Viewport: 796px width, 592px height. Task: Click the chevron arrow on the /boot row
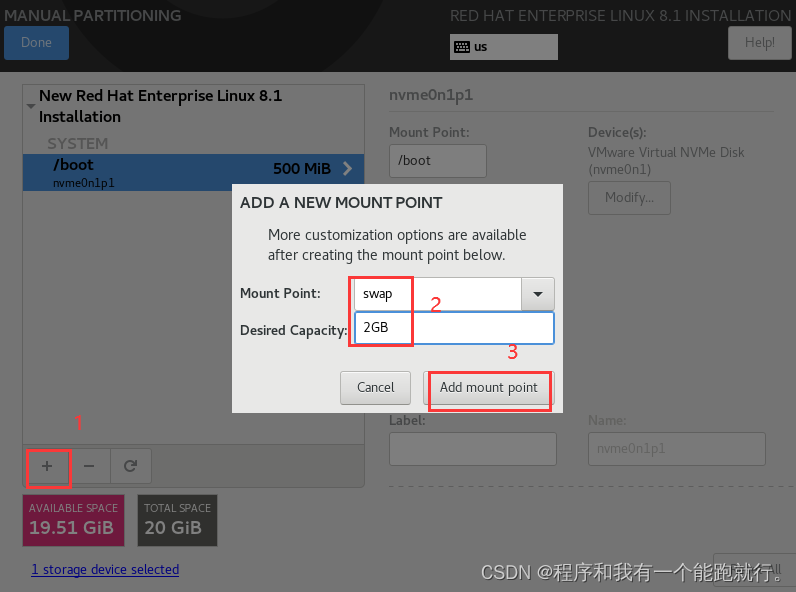pyautogui.click(x=348, y=169)
